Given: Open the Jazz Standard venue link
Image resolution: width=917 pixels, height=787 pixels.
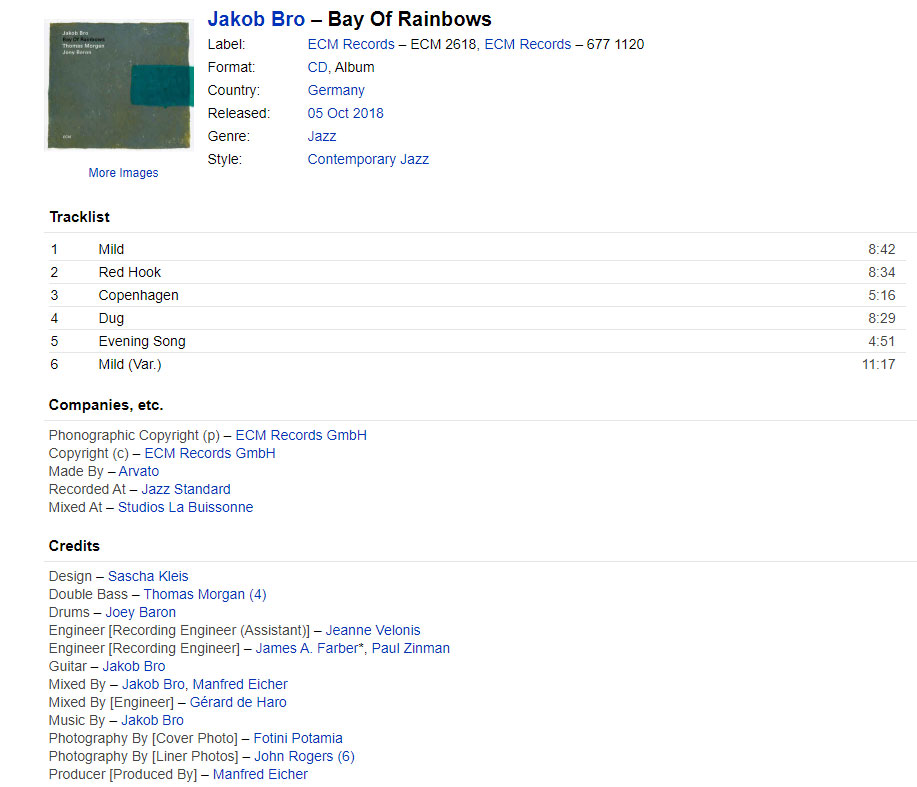Looking at the screenshot, I should tap(186, 489).
